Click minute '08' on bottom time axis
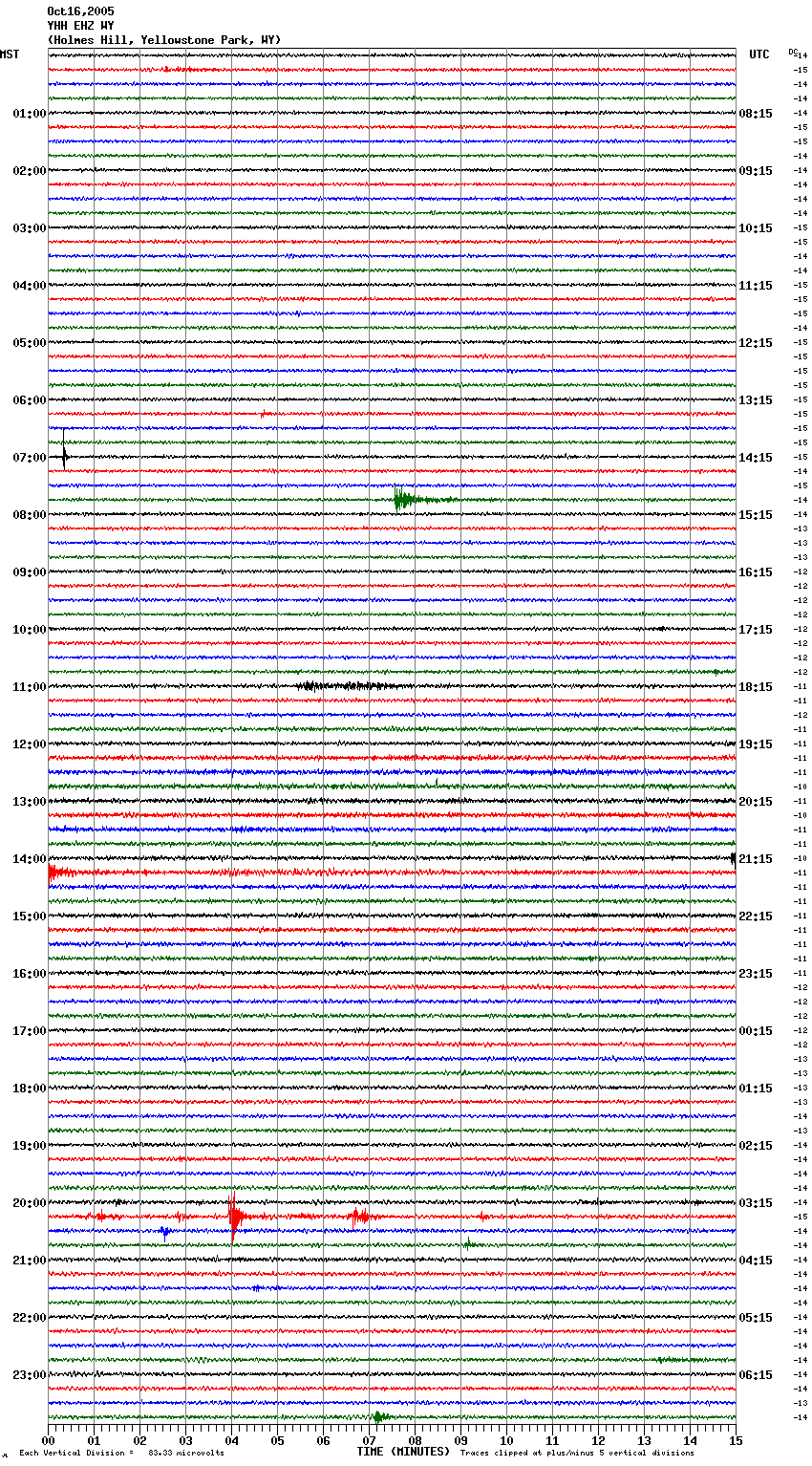This screenshot has width=812, height=1466. (415, 1440)
